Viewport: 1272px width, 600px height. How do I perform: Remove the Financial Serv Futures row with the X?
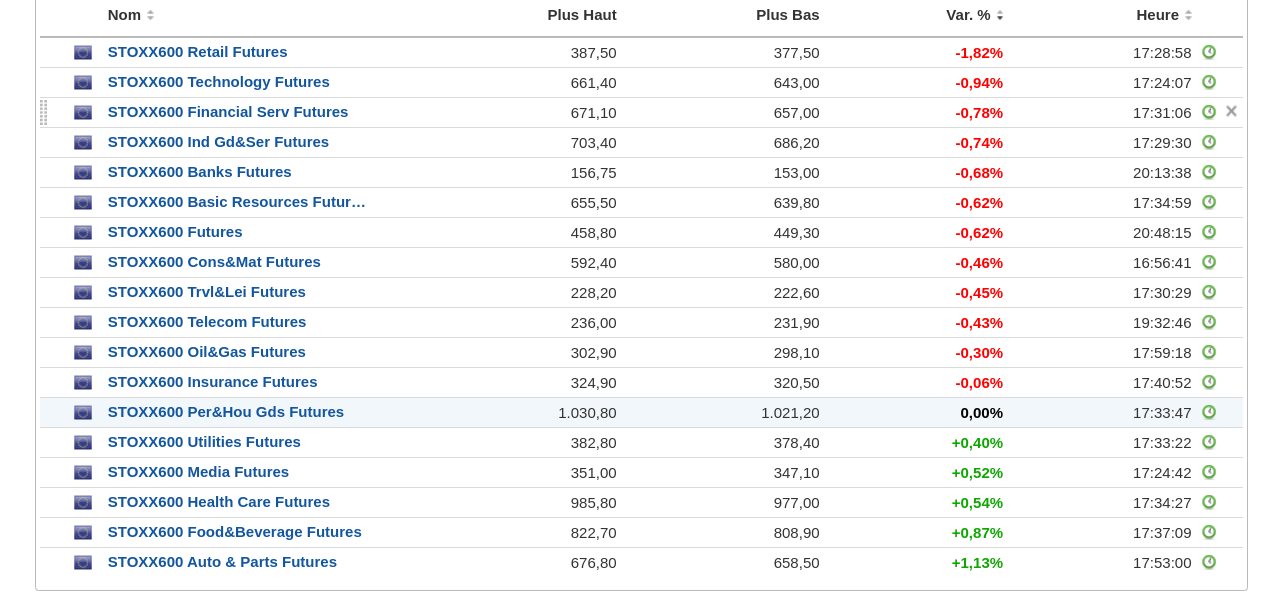point(1231,111)
